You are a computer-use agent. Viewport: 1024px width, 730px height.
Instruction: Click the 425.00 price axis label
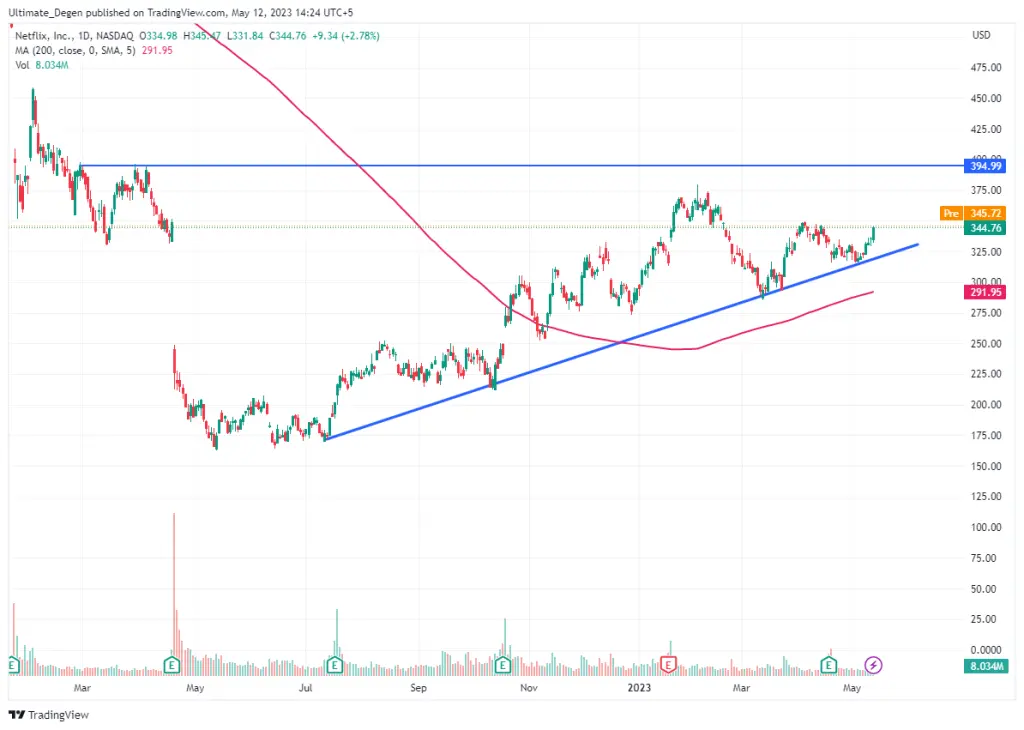[x=985, y=129]
